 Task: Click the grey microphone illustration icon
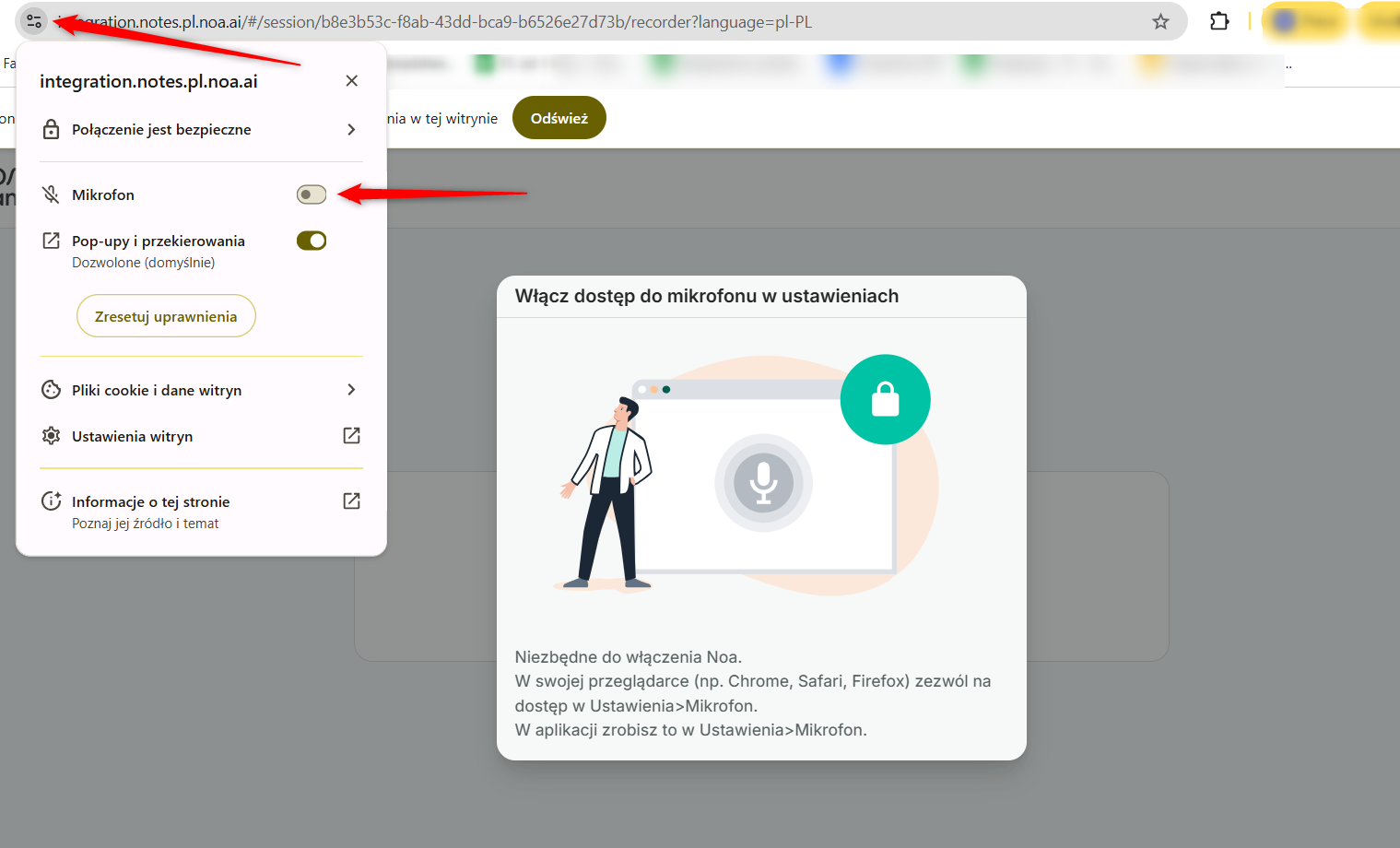tap(763, 483)
